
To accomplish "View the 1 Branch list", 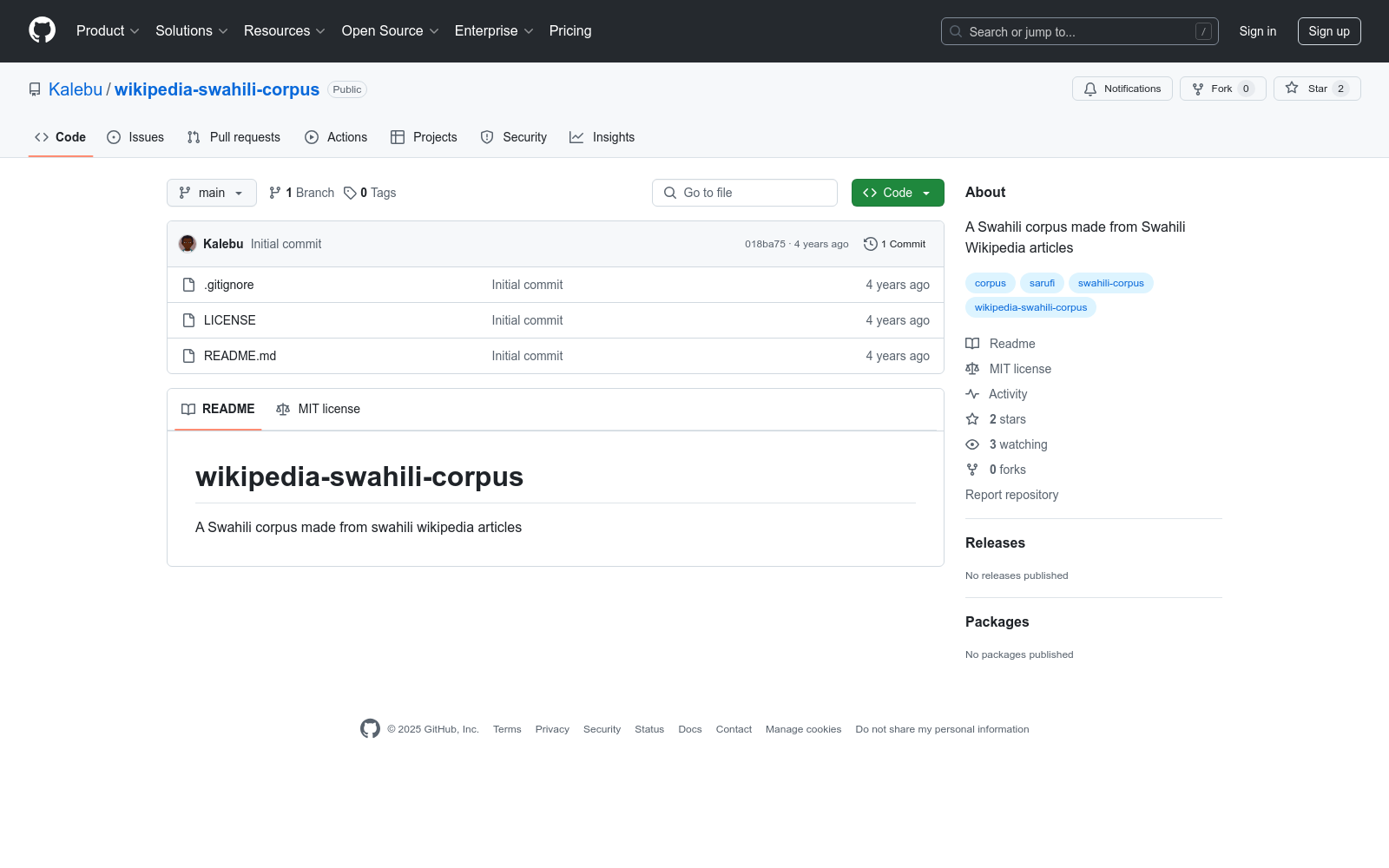I will (x=301, y=193).
